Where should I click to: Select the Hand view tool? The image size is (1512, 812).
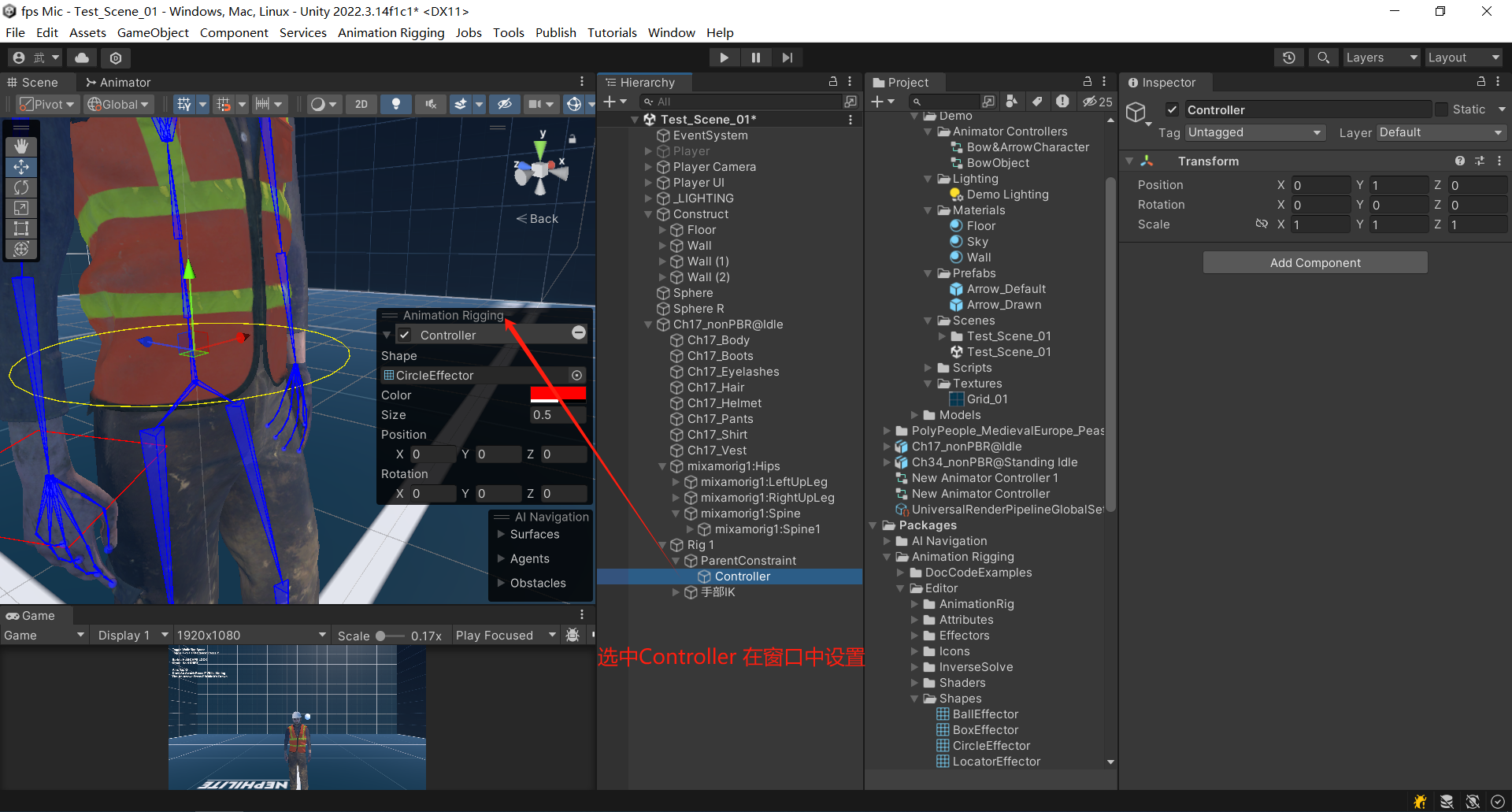pyautogui.click(x=21, y=146)
